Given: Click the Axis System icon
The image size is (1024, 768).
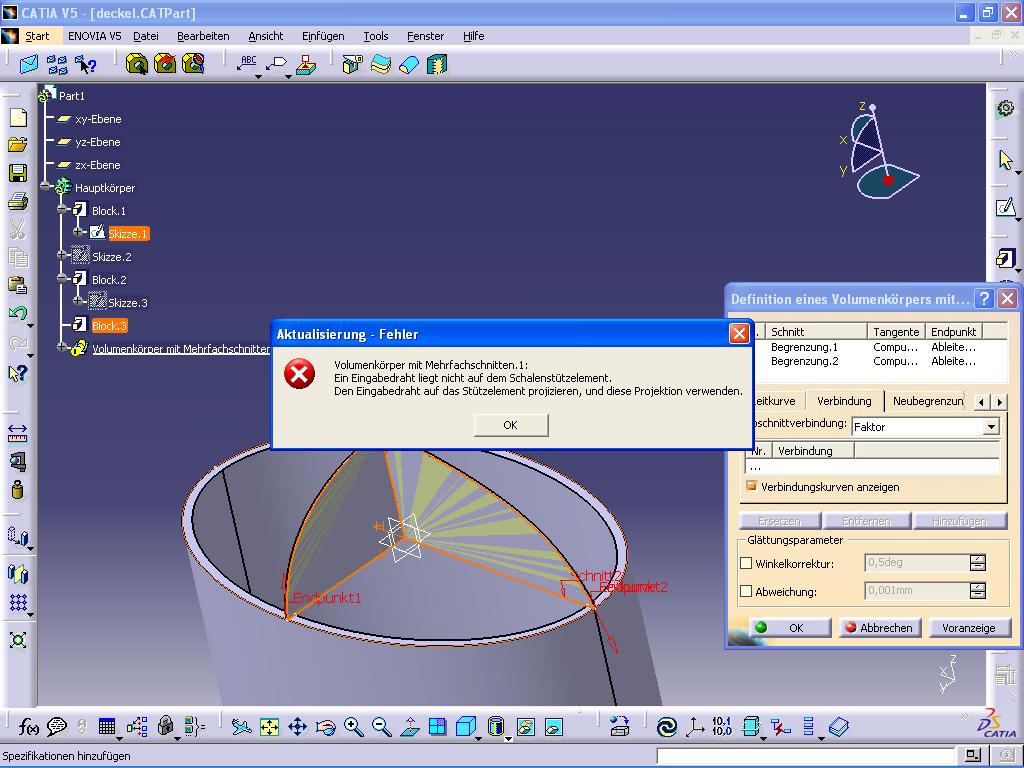Looking at the screenshot, I should click(x=695, y=726).
